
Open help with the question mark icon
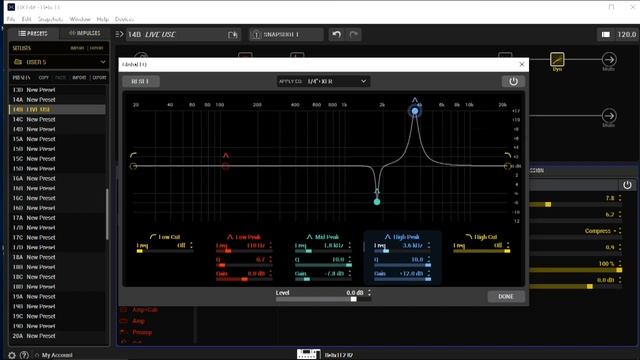[x=24, y=355]
